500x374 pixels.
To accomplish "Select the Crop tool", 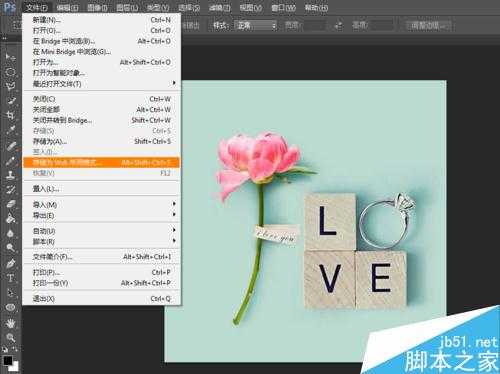I will (x=10, y=115).
